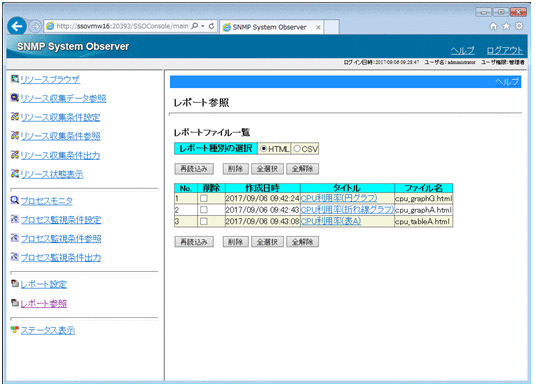The width and height of the screenshot is (535, 388).
Task: Click the 作成日時 column header
Action: tap(263, 188)
